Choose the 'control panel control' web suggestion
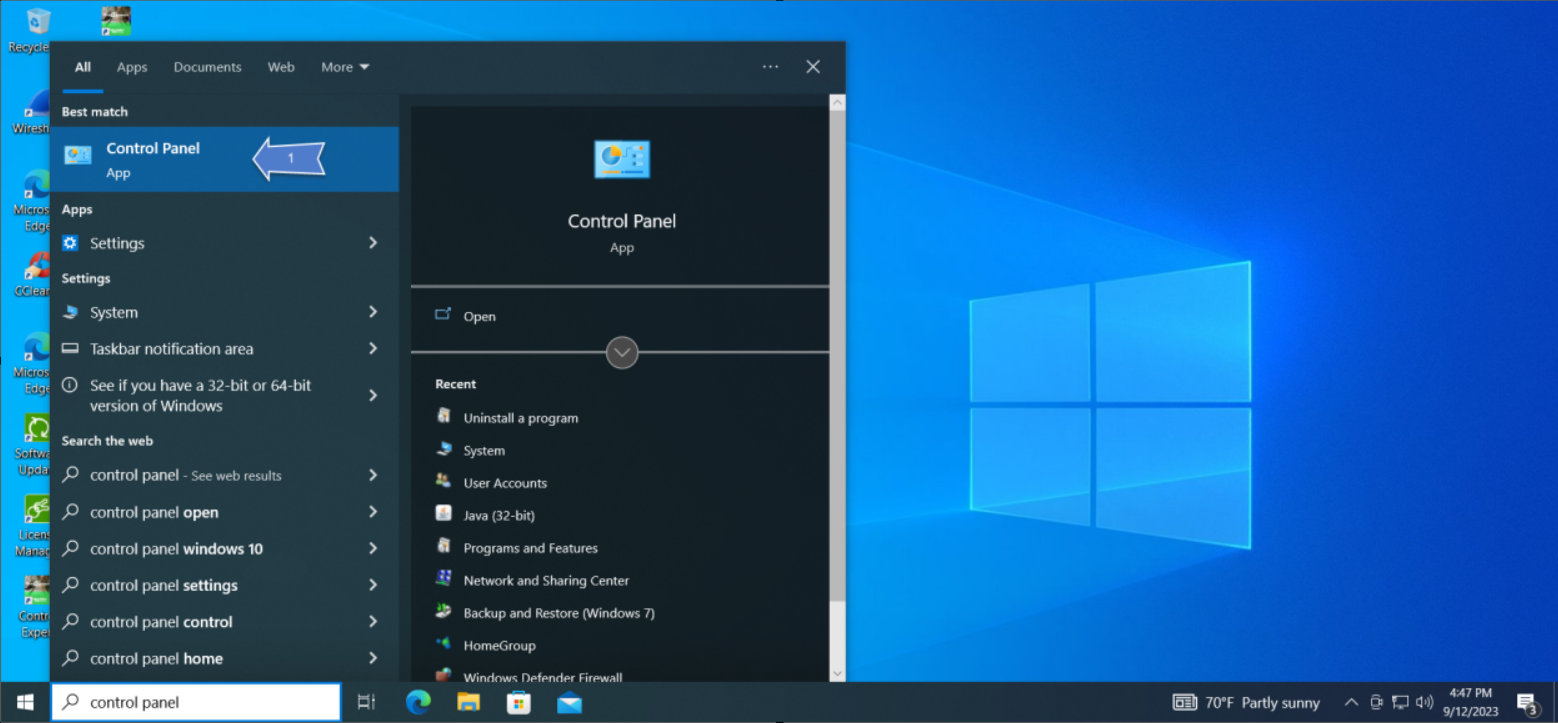Viewport: 1558px width, 723px height. pyautogui.click(x=224, y=622)
